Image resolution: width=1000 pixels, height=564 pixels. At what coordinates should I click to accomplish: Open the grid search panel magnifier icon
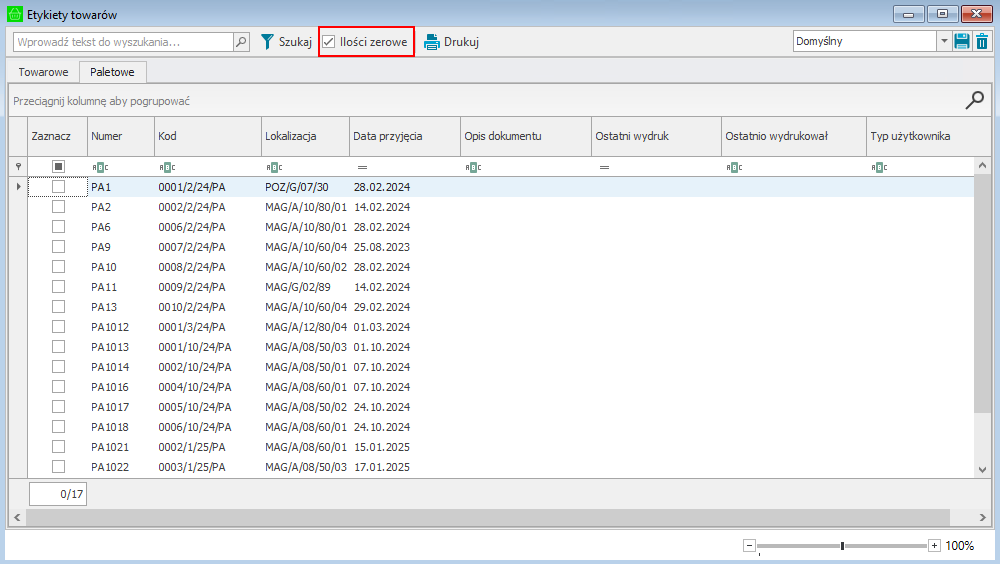[974, 100]
